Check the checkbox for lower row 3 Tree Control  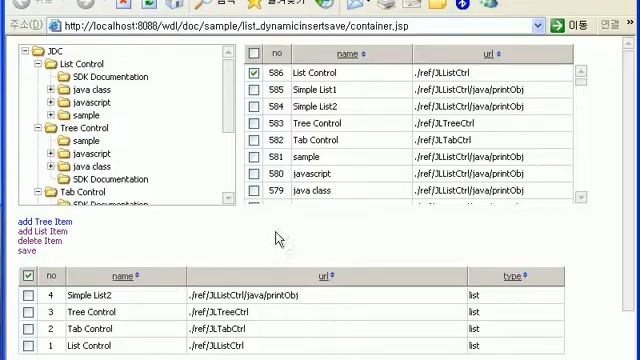(28, 312)
